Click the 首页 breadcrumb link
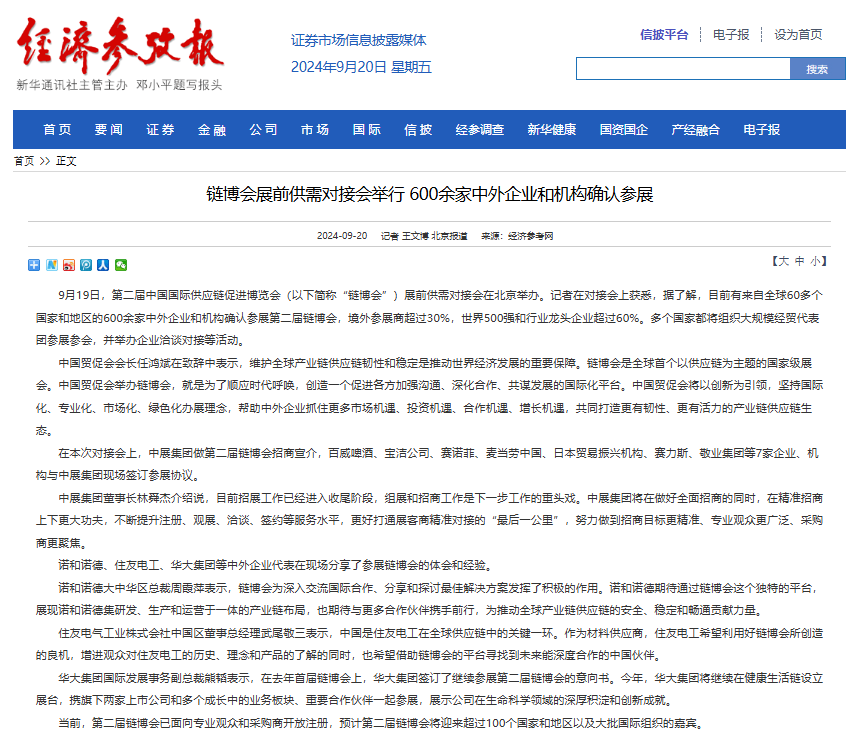This screenshot has height=748, width=853. coord(23,161)
